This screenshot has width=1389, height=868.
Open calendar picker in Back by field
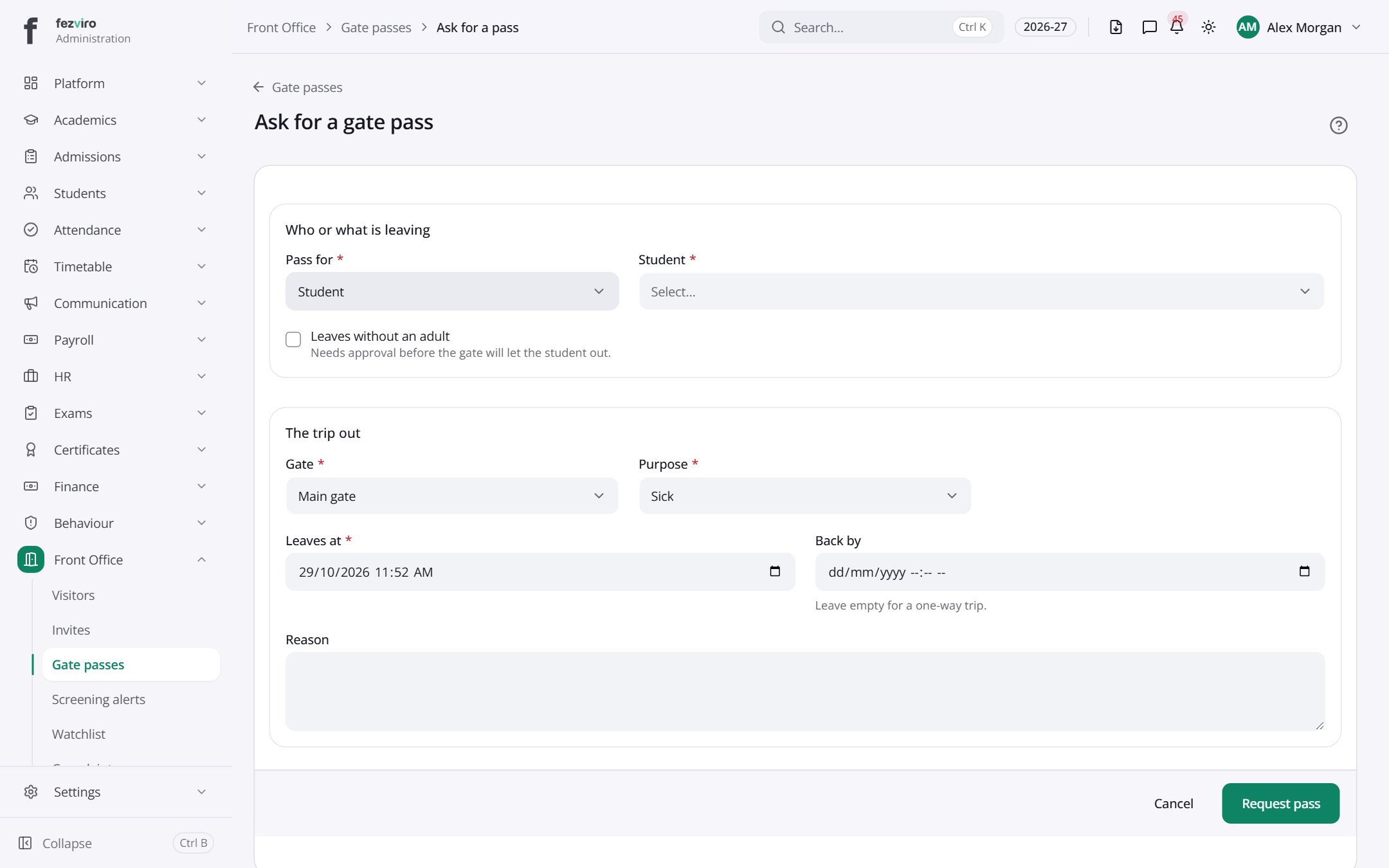point(1304,571)
